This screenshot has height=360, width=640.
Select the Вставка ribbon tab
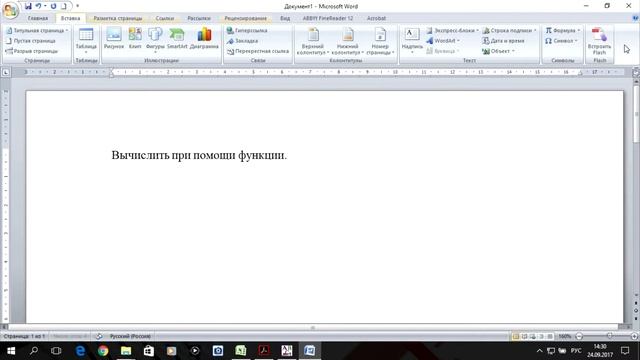tap(71, 18)
